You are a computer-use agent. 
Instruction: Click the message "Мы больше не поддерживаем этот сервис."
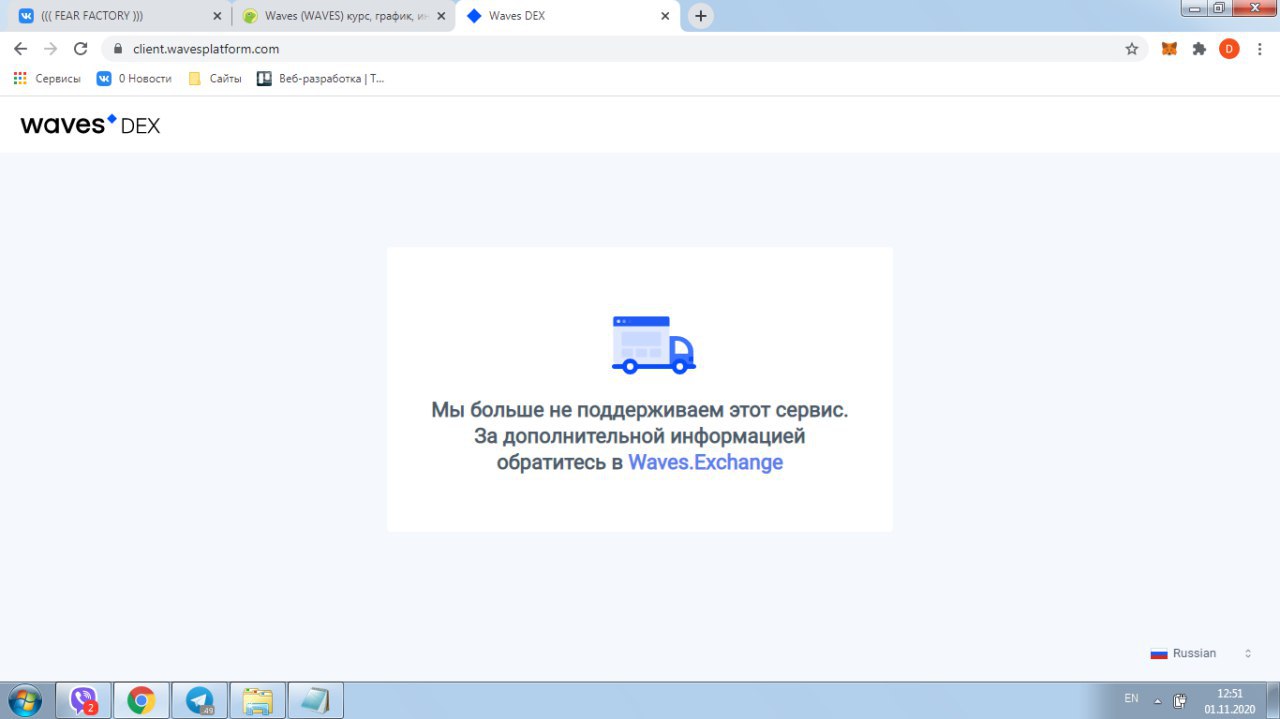click(639, 410)
